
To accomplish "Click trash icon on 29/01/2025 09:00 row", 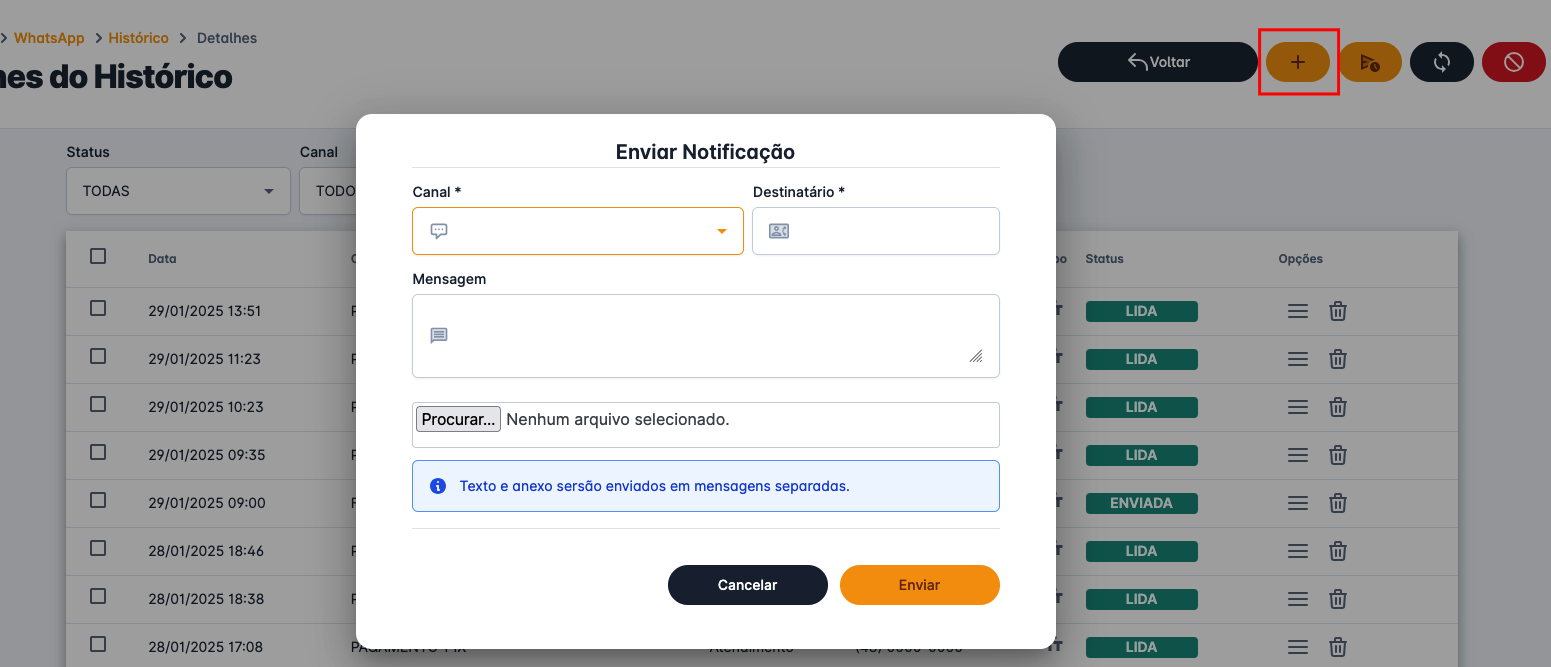I will pos(1338,503).
